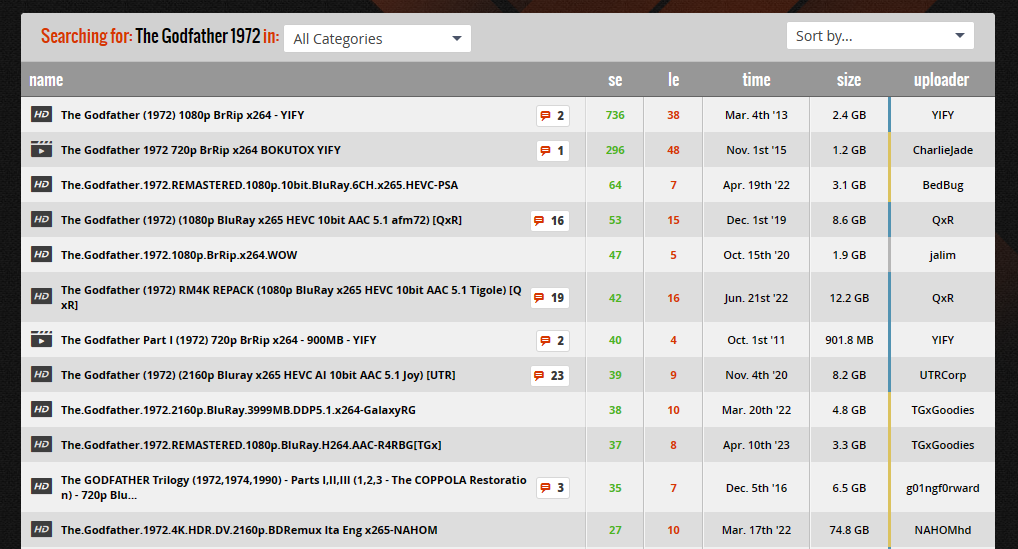Open Godfather Part I 720p 900MB YIFY link
Image resolution: width=1018 pixels, height=549 pixels.
click(219, 340)
